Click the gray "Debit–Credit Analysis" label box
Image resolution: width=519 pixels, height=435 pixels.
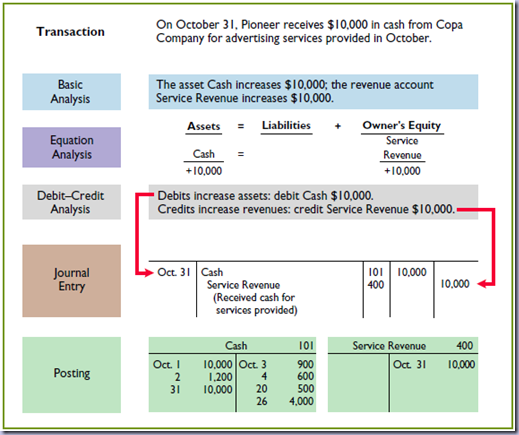(71, 202)
